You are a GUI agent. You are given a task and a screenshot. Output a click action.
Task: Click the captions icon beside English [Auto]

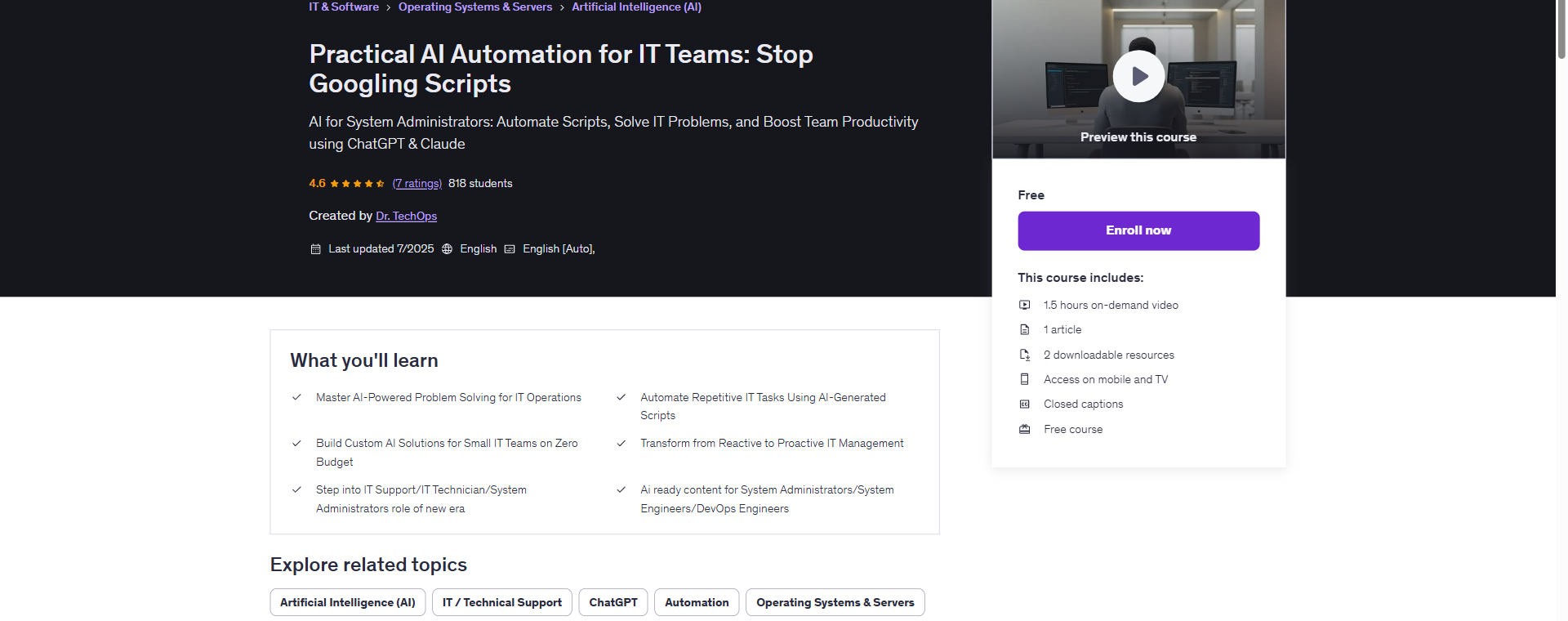510,249
